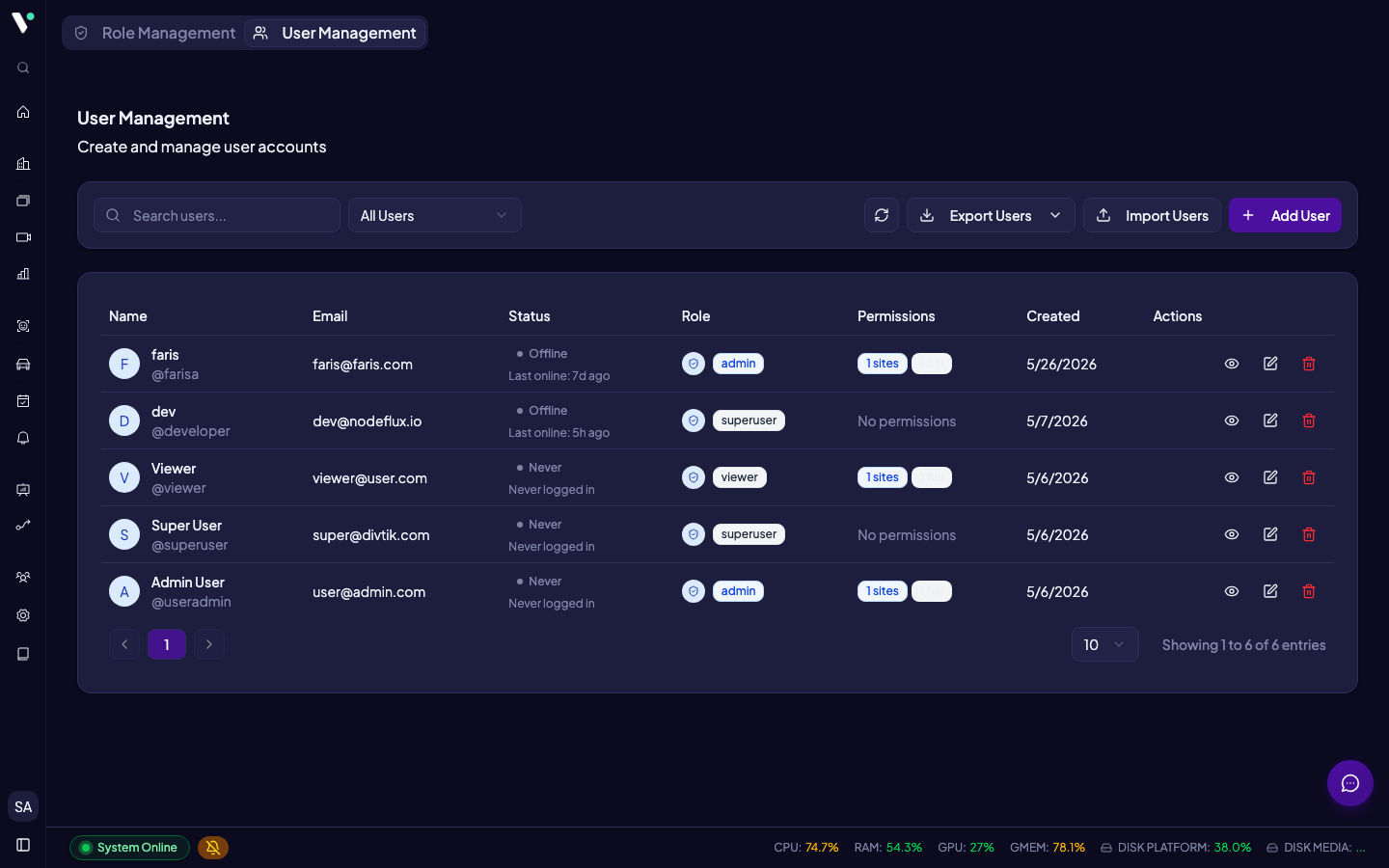Click the muted notification bell in the status bar
The height and width of the screenshot is (868, 1389).
click(213, 848)
